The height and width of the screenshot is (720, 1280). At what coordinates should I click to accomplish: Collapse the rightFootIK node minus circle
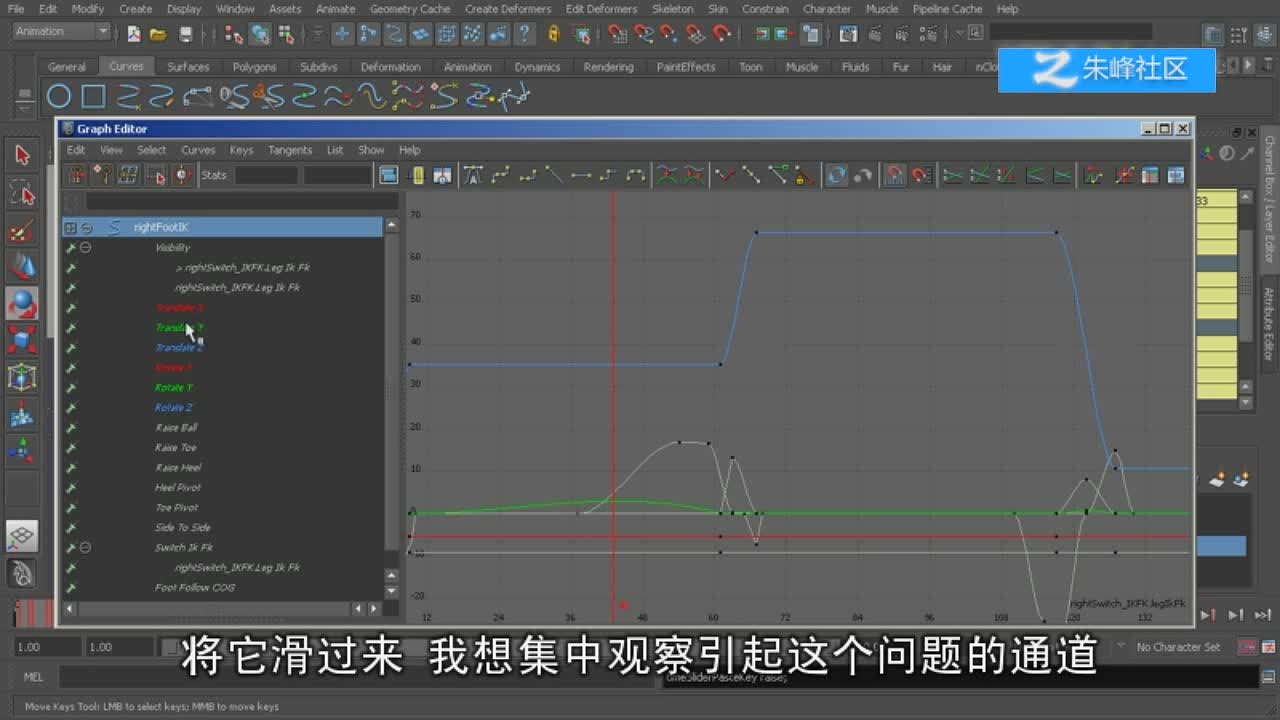pos(86,228)
